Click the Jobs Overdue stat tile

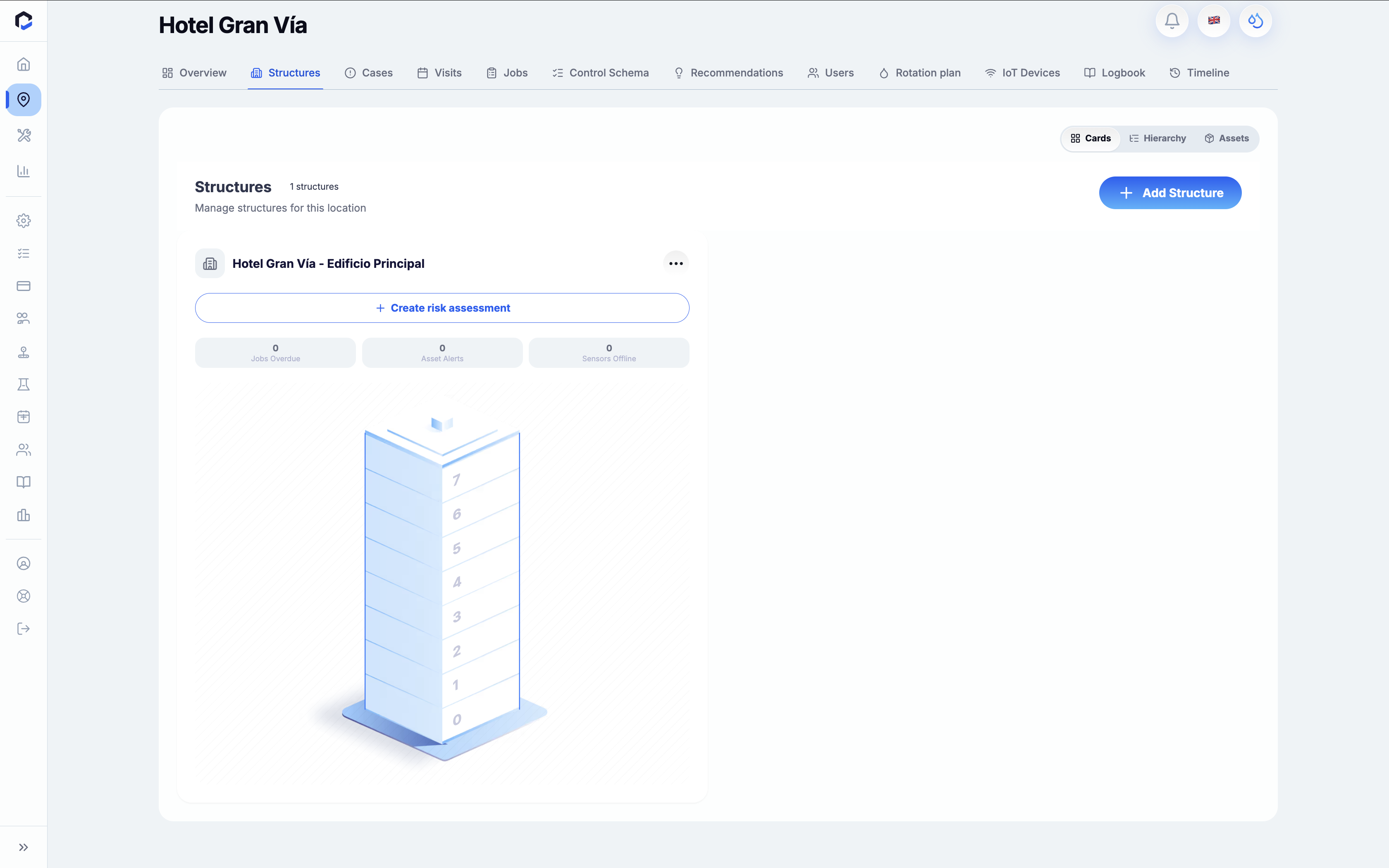[275, 353]
